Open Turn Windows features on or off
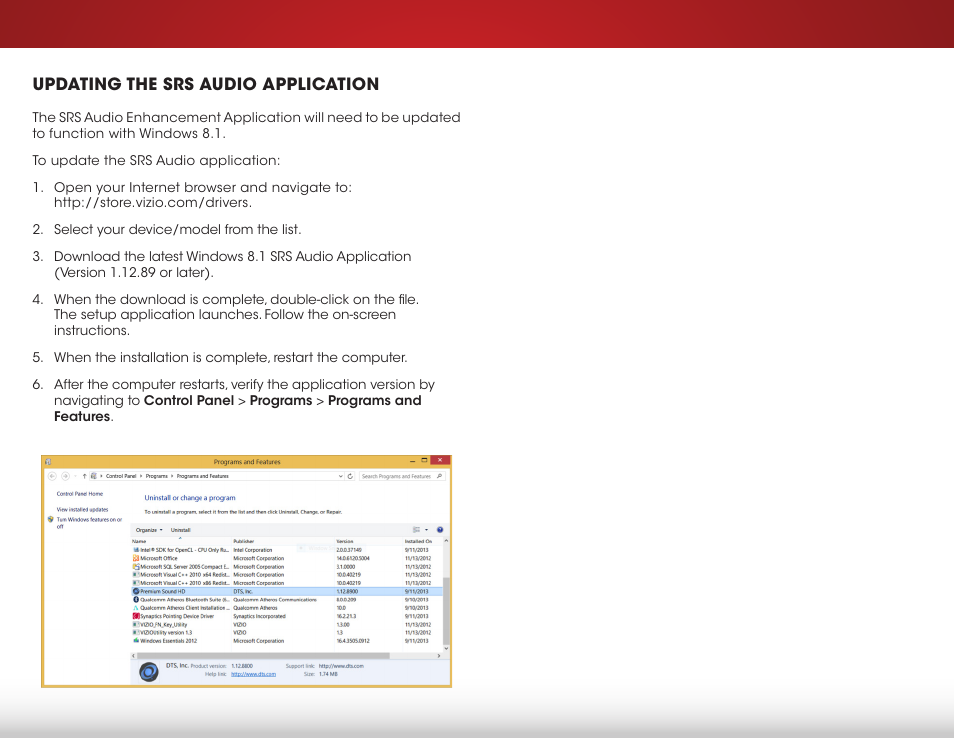 click(89, 523)
